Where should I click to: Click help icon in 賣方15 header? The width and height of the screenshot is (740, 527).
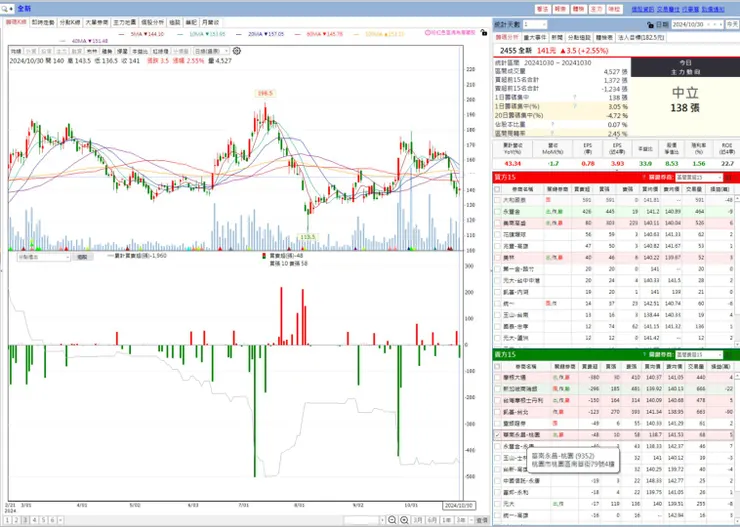point(644,355)
